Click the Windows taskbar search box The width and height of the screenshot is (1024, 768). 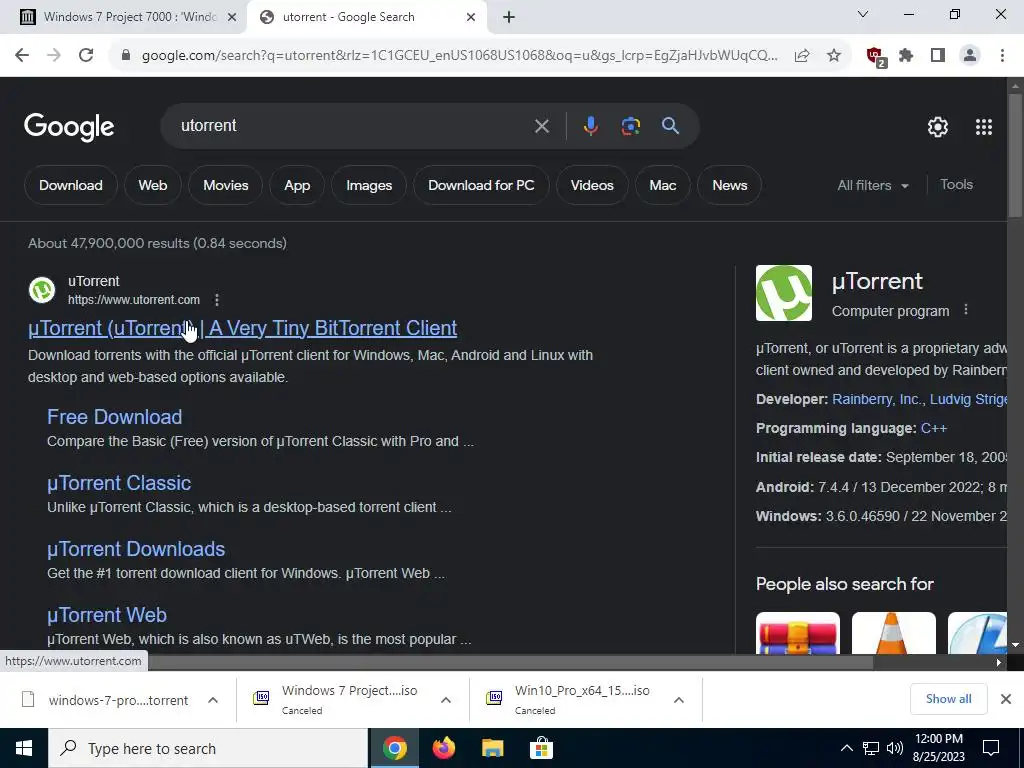[x=208, y=748]
